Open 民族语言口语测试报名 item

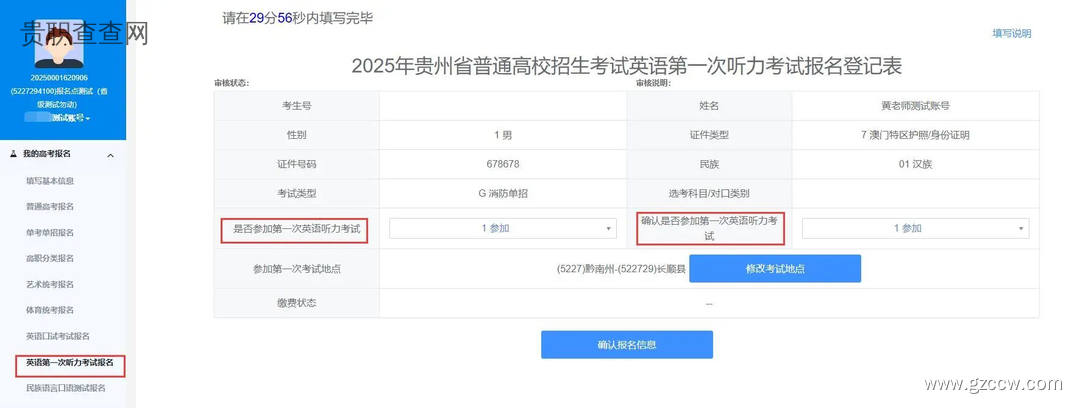[66, 388]
